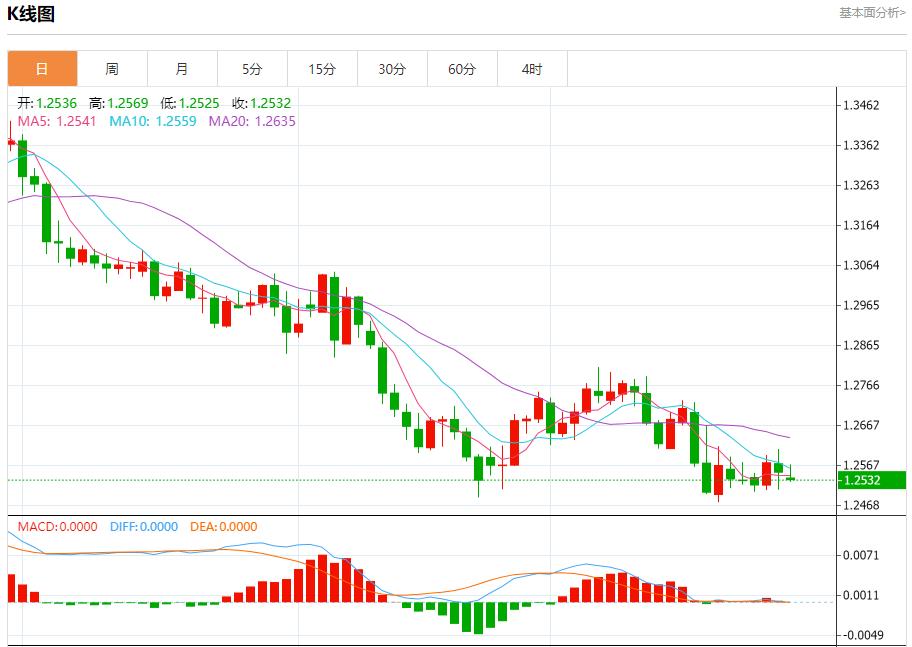
Task: Click the DIFF indicator label
Action: tap(142, 526)
